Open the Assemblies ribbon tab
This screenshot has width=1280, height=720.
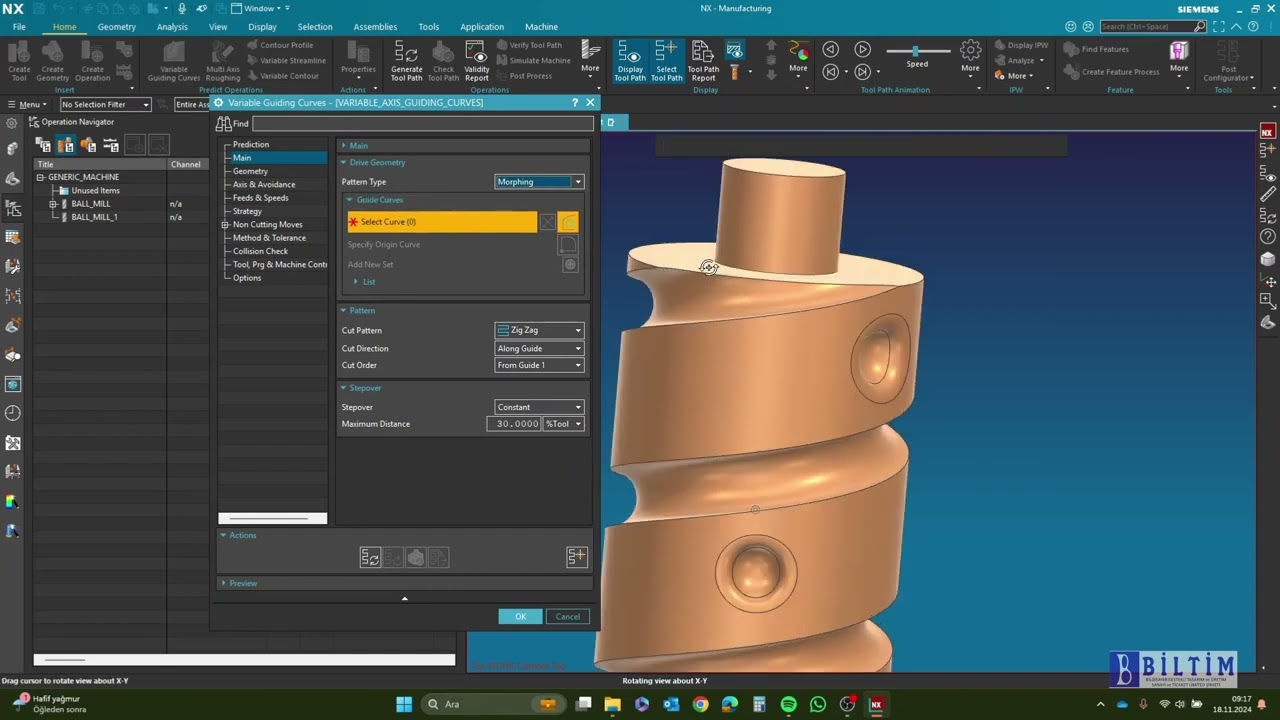tap(375, 27)
